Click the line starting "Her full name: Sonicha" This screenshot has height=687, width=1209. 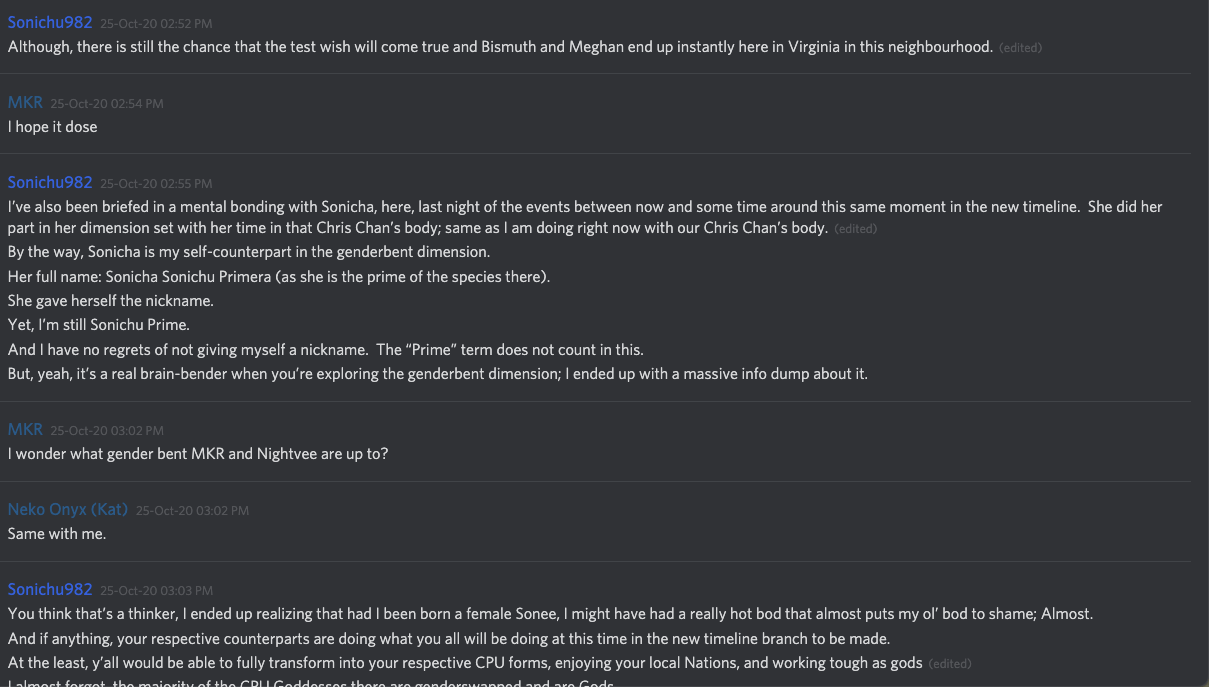279,277
